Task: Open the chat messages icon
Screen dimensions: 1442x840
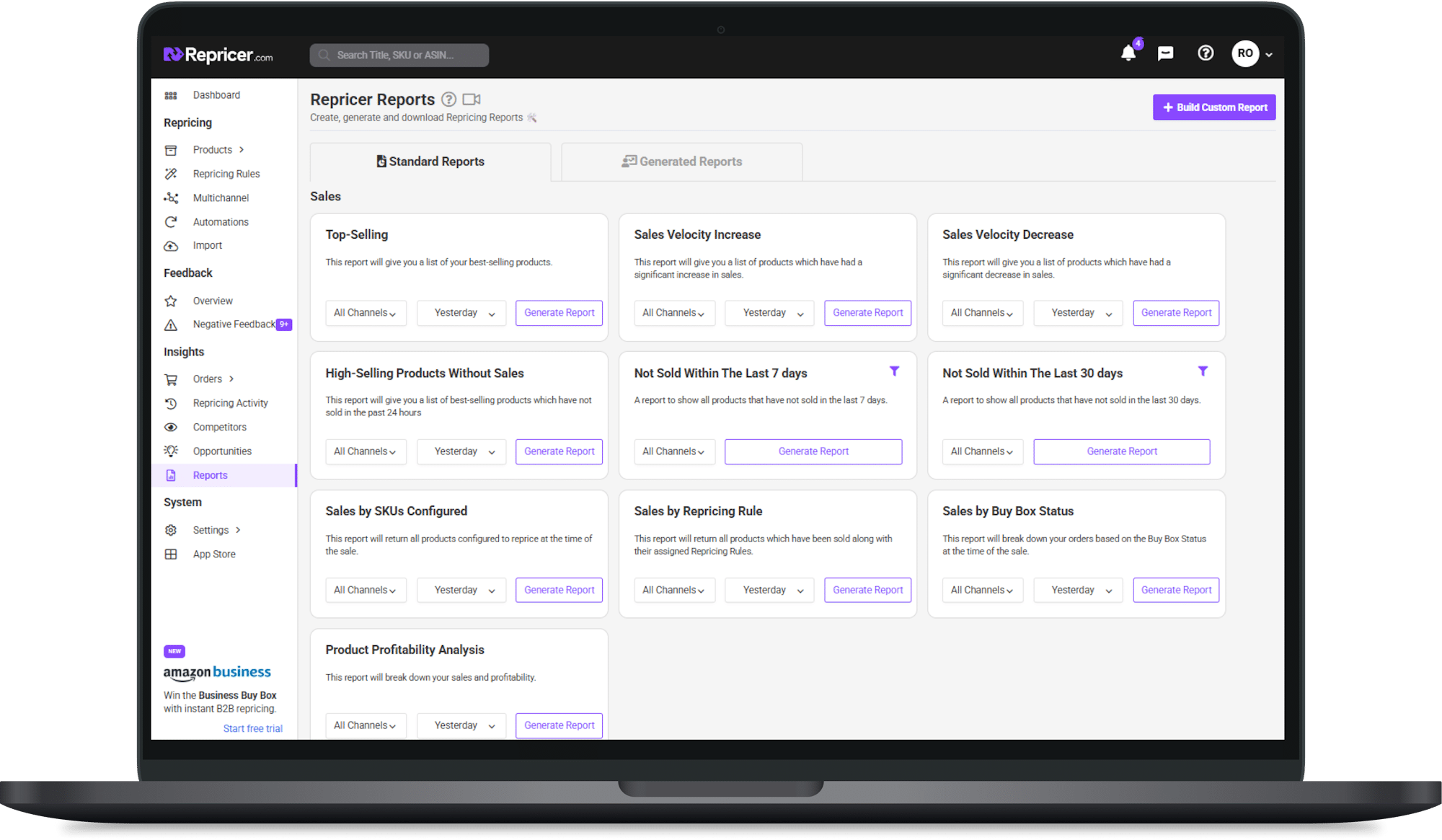Action: click(1166, 53)
